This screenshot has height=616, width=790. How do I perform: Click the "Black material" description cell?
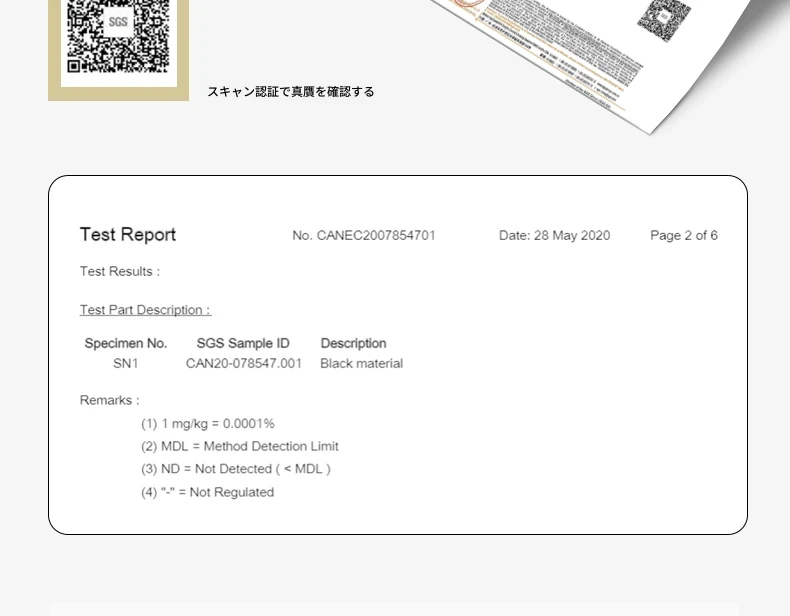[x=361, y=364]
